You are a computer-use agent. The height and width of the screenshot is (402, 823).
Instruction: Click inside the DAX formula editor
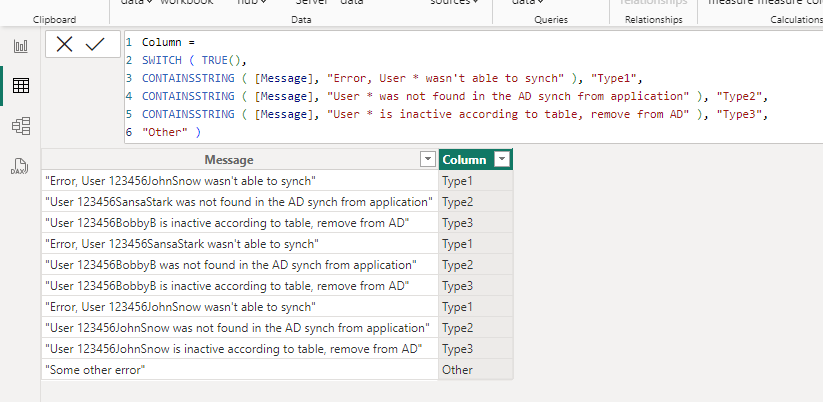[x=473, y=87]
